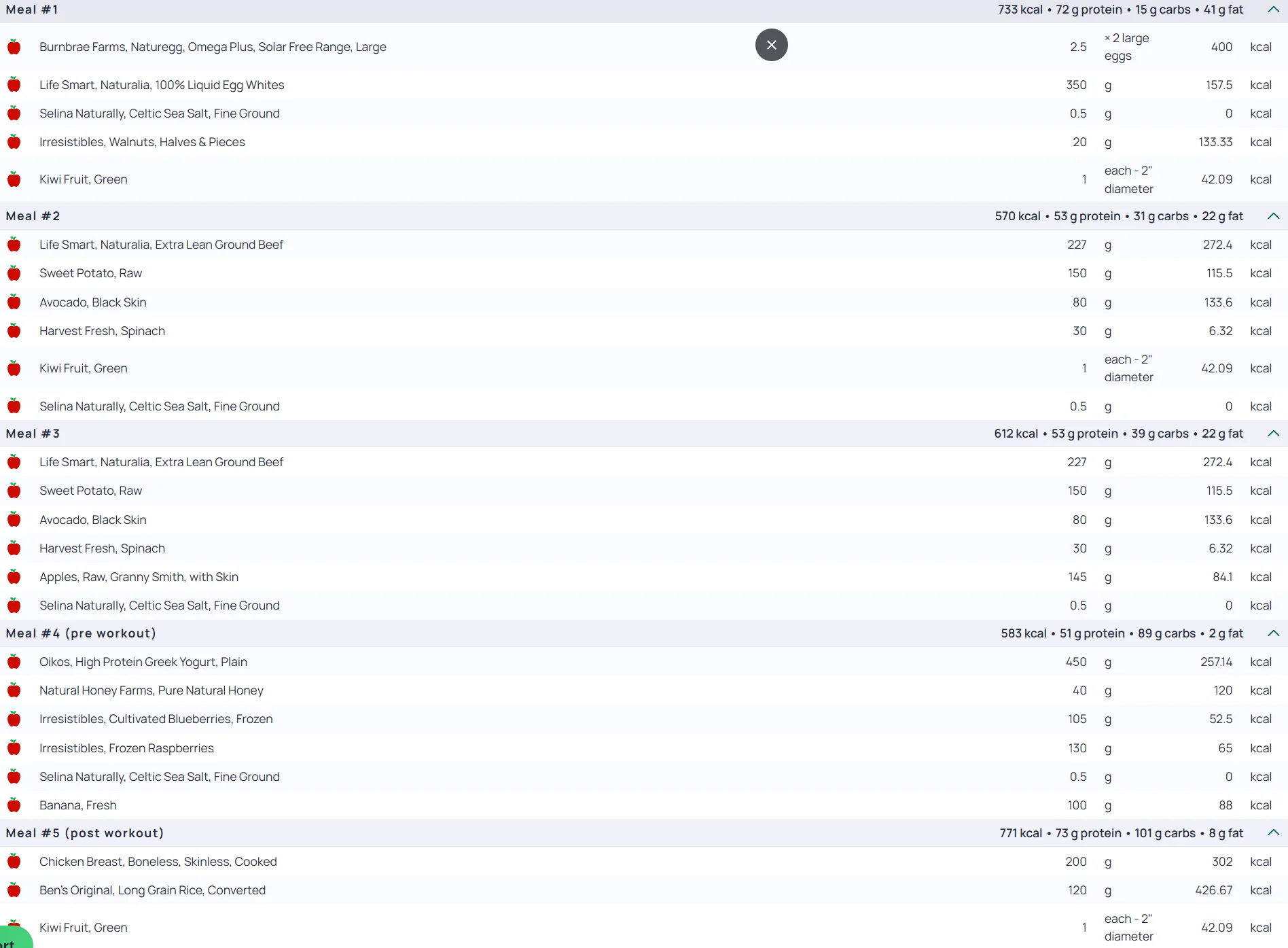The height and width of the screenshot is (948, 1288).
Task: Click the 133.33 kcal value for Walnuts
Action: (1215, 142)
